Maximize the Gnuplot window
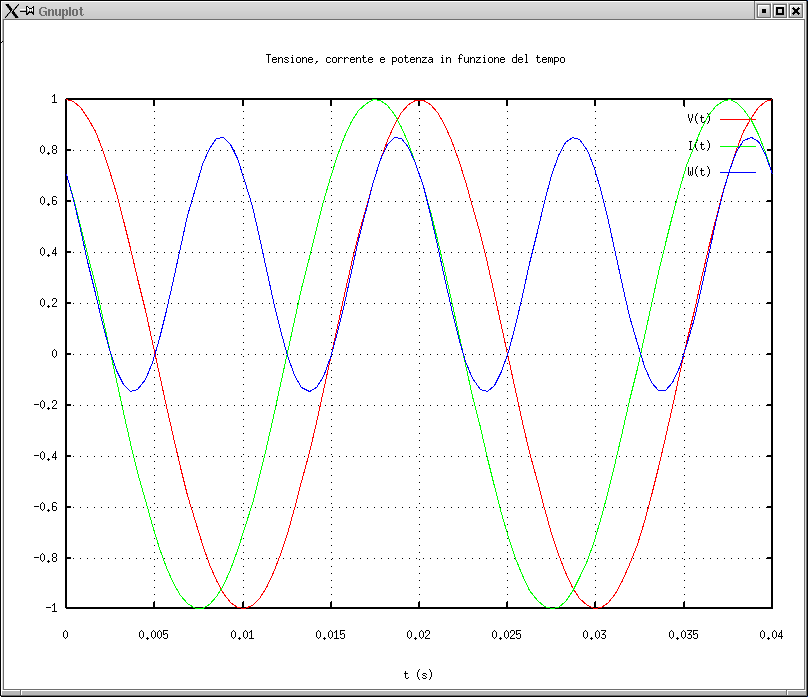 (780, 10)
